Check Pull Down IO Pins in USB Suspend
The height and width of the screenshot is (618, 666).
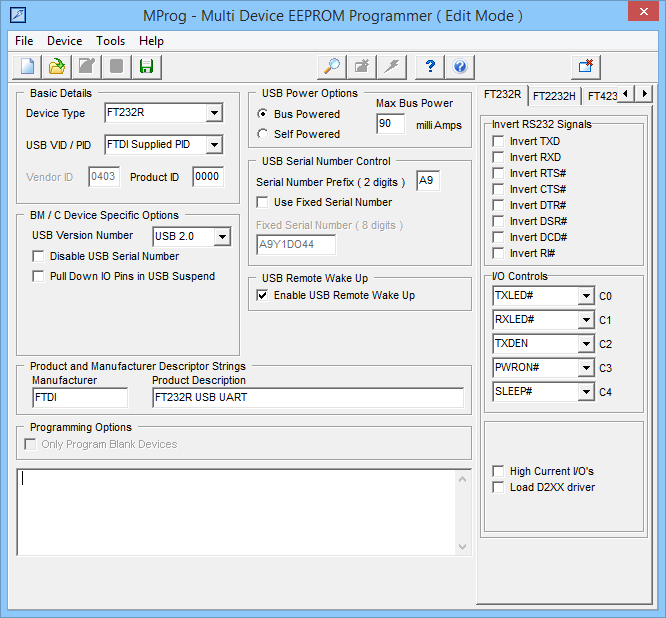pyautogui.click(x=38, y=276)
